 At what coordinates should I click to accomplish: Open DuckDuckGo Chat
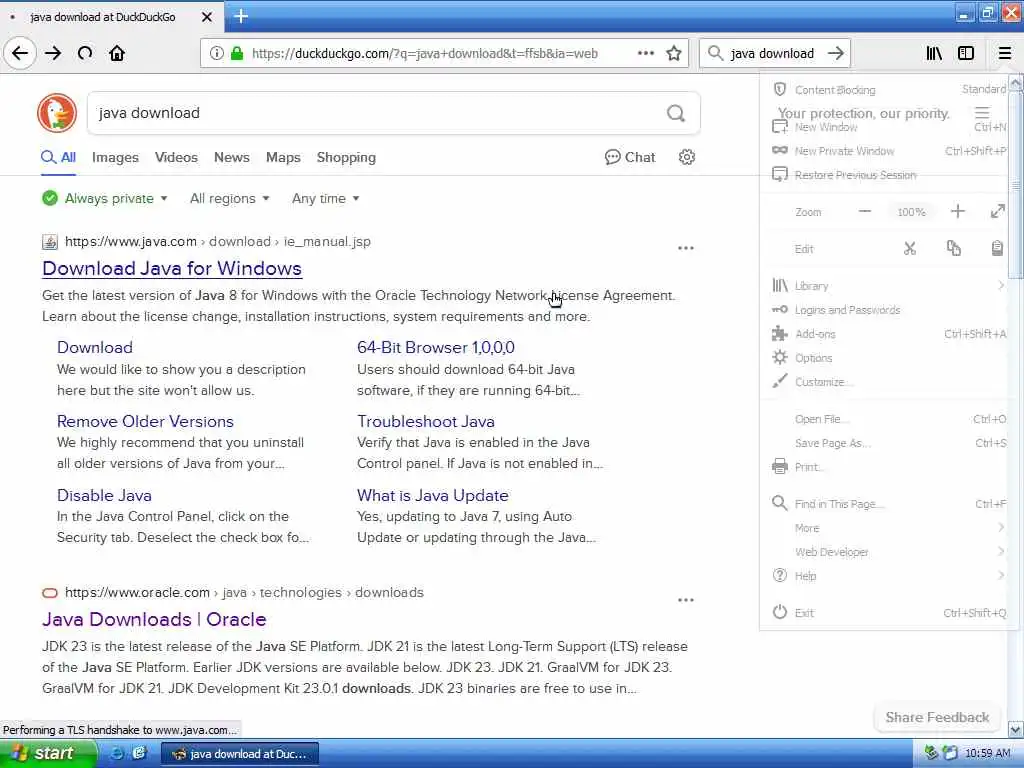coord(630,157)
